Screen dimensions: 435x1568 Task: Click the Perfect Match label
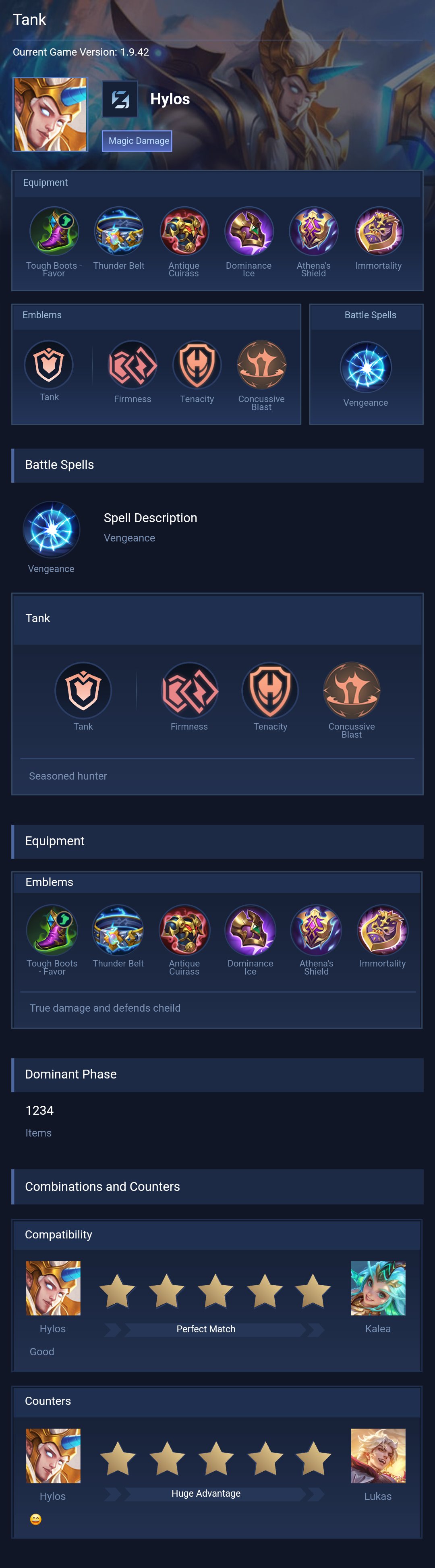coord(206,1329)
